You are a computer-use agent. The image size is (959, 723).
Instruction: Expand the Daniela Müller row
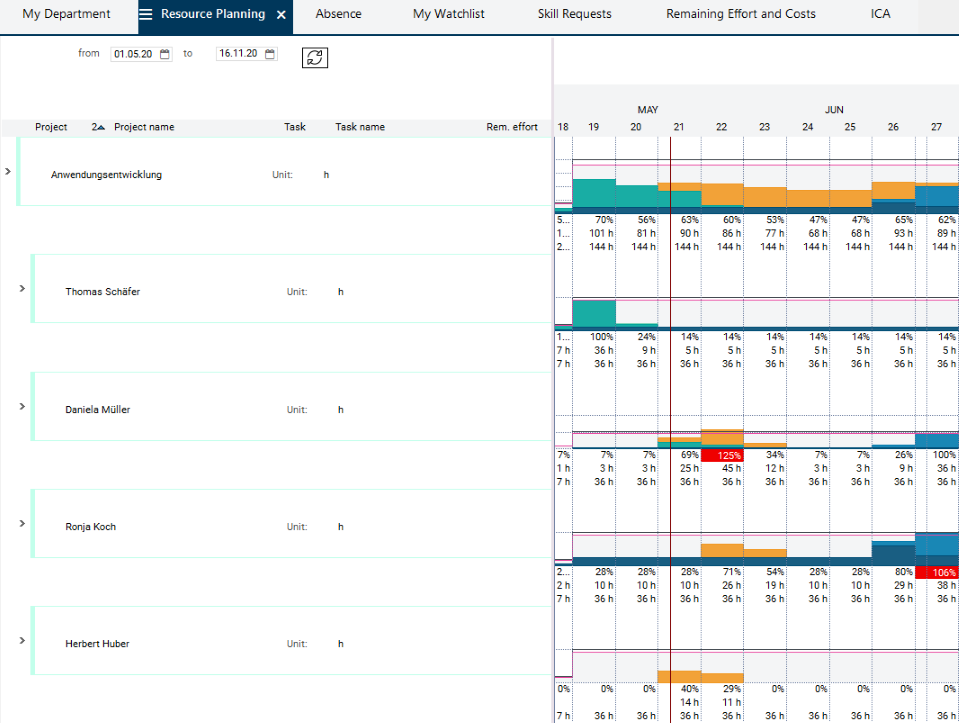coord(22,406)
